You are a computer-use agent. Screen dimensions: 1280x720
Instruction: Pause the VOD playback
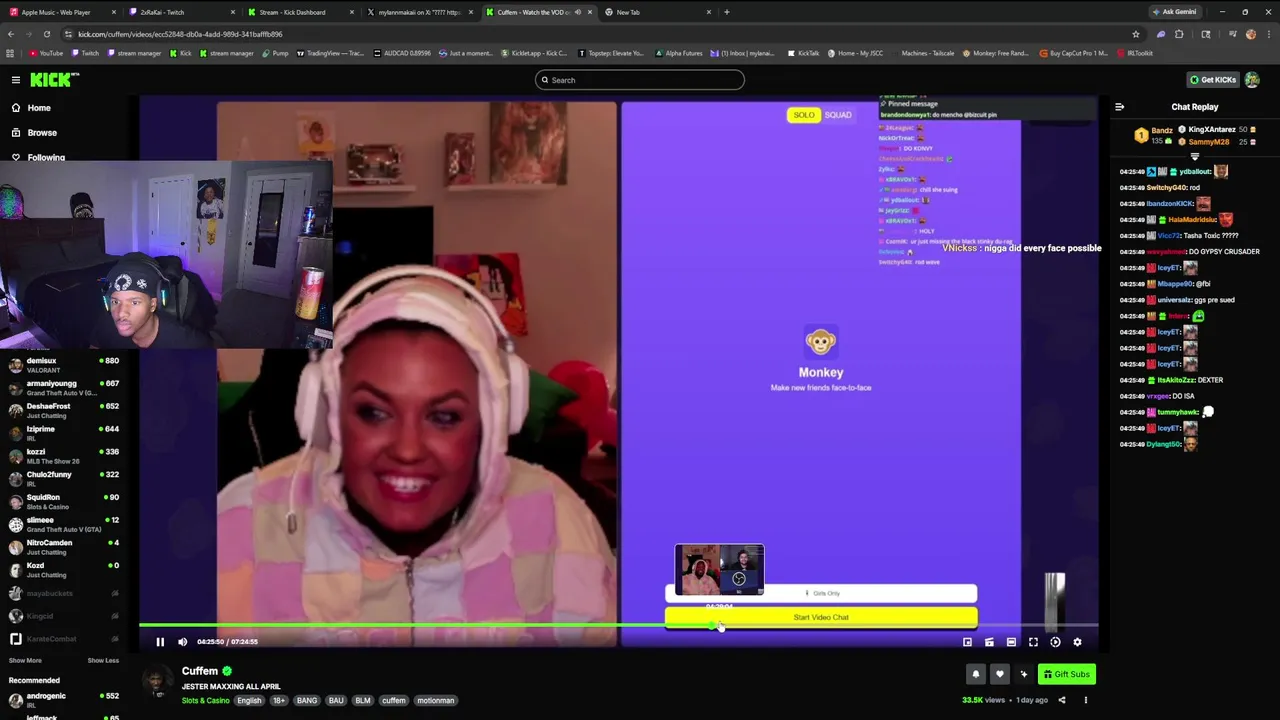[x=160, y=642]
